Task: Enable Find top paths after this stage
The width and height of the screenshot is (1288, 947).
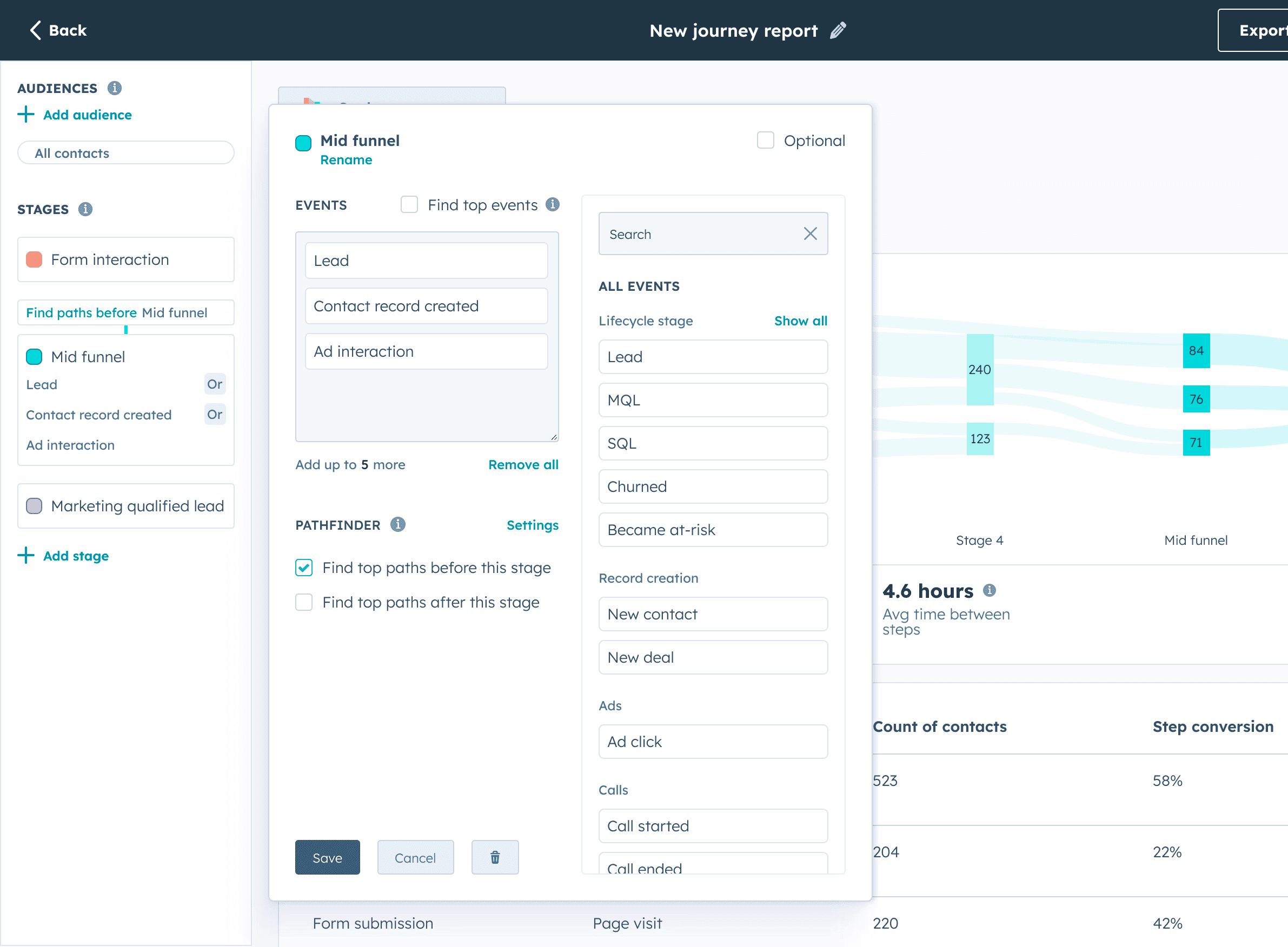Action: click(304, 602)
